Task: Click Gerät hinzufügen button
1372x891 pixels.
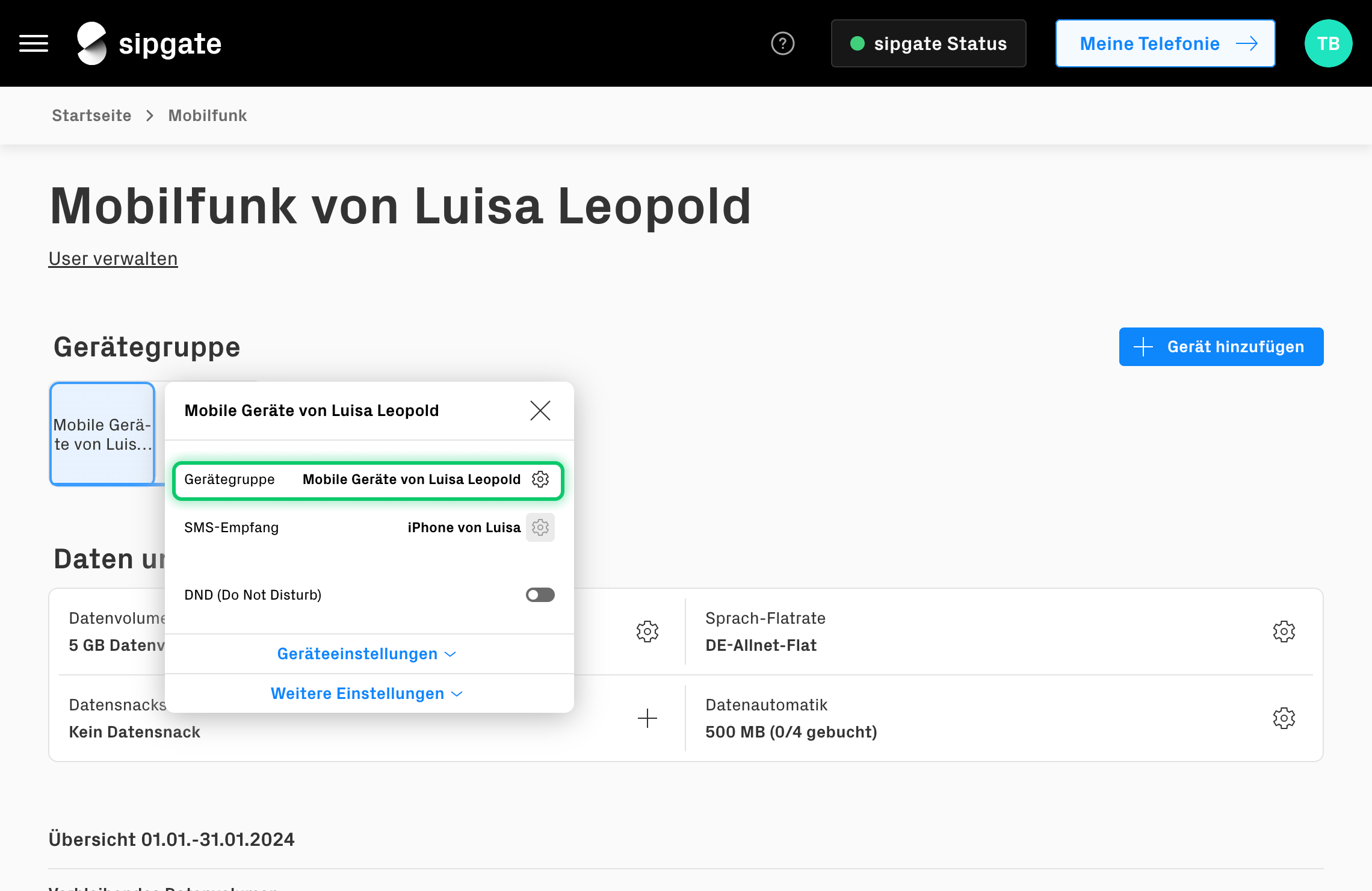Action: pyautogui.click(x=1221, y=347)
